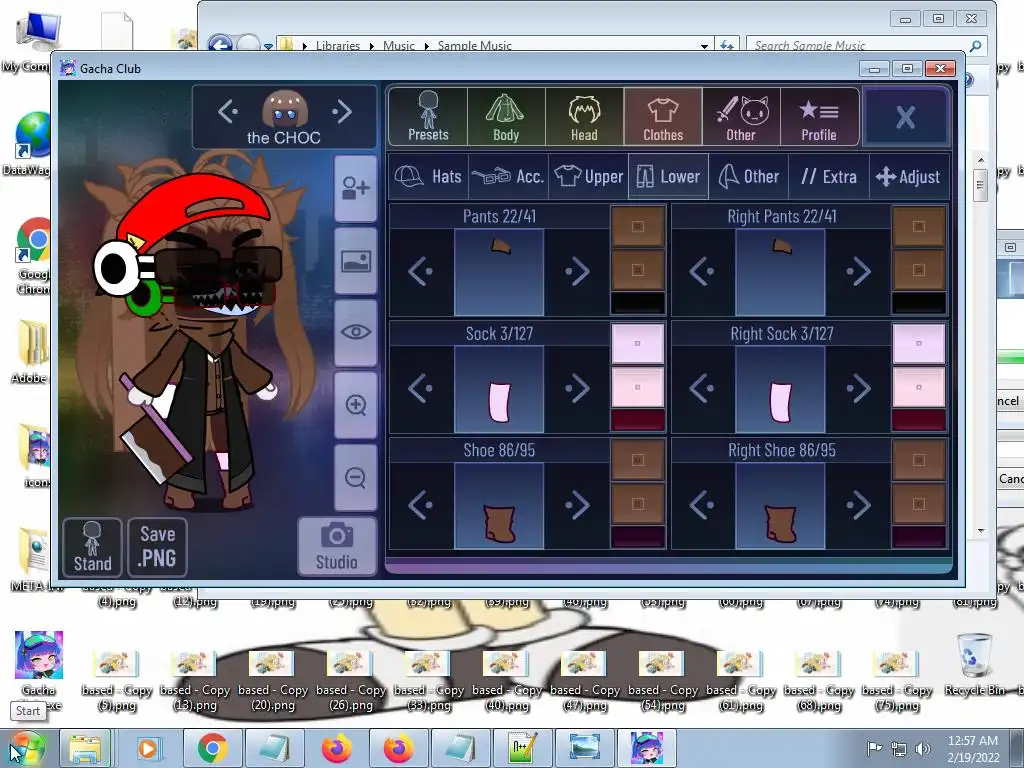Click the add character icon
This screenshot has height=768, width=1024.
point(355,188)
